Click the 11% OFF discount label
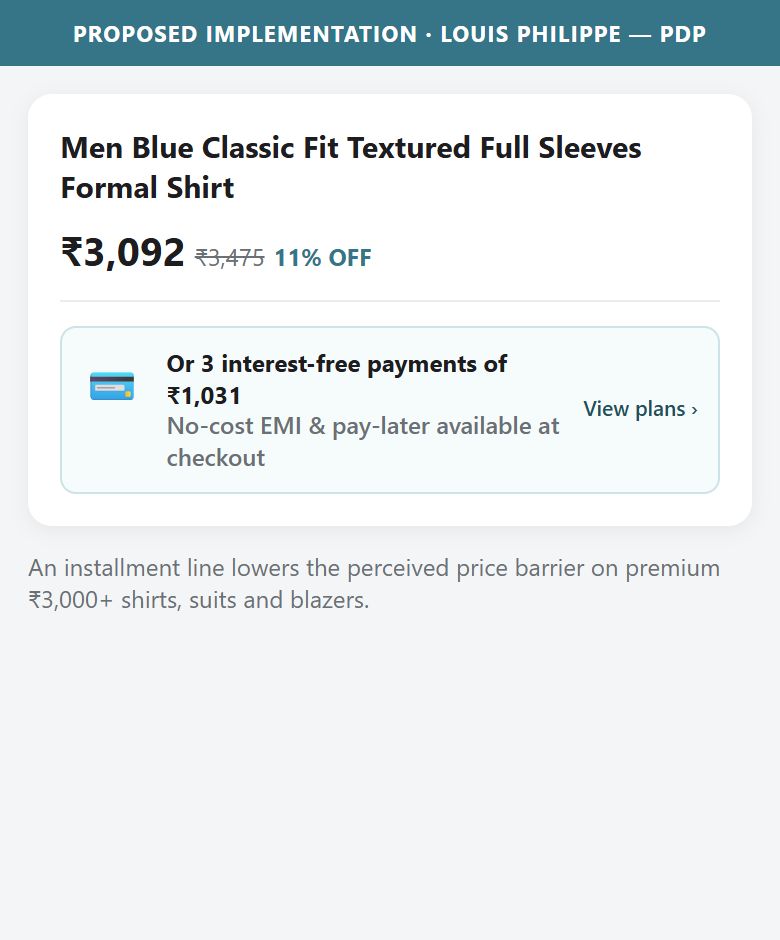 [x=323, y=258]
